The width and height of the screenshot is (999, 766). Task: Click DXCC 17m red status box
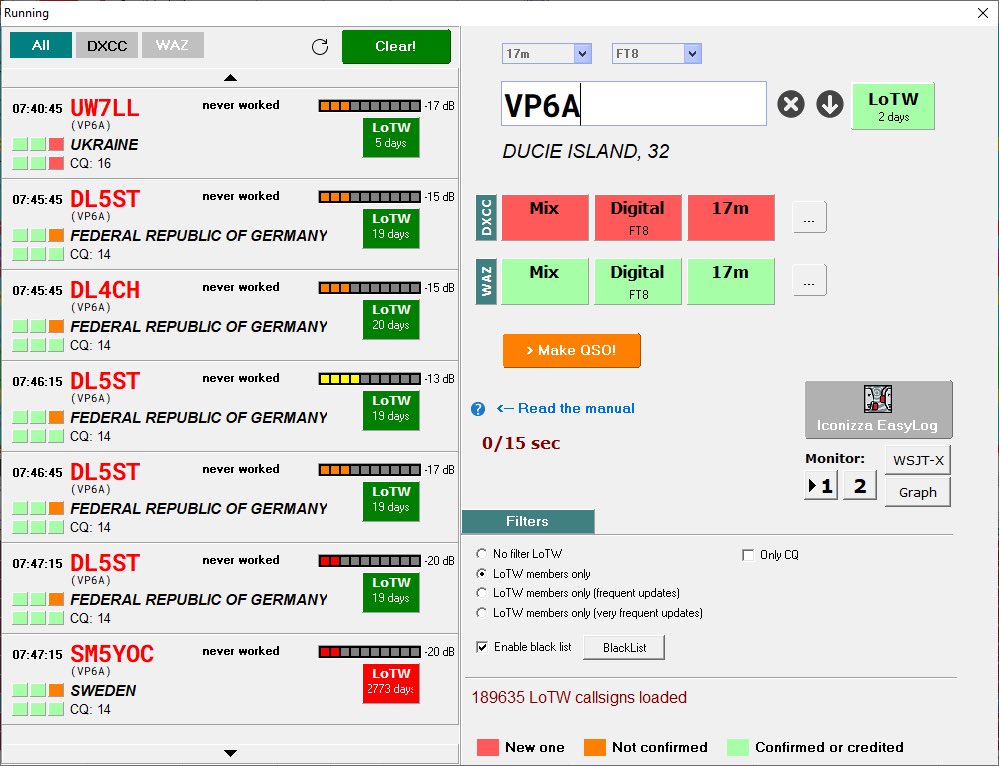point(731,218)
